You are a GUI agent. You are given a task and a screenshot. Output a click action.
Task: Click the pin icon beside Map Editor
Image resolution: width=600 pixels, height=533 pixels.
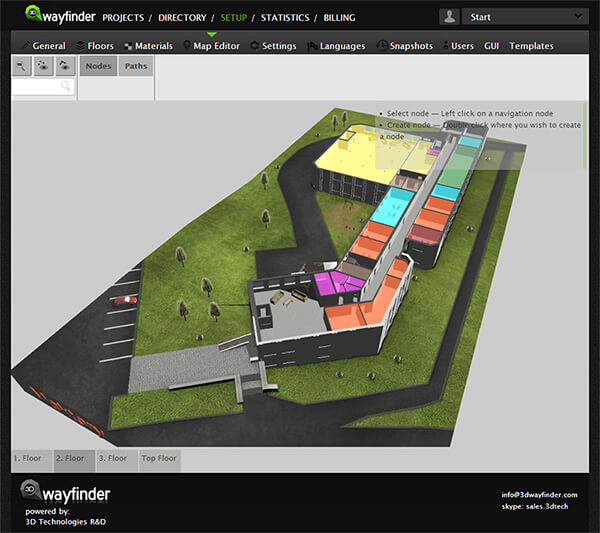click(187, 46)
